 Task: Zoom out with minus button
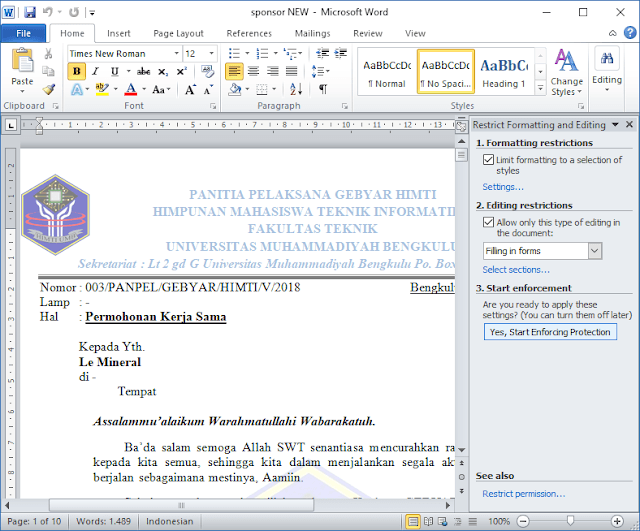tap(523, 521)
